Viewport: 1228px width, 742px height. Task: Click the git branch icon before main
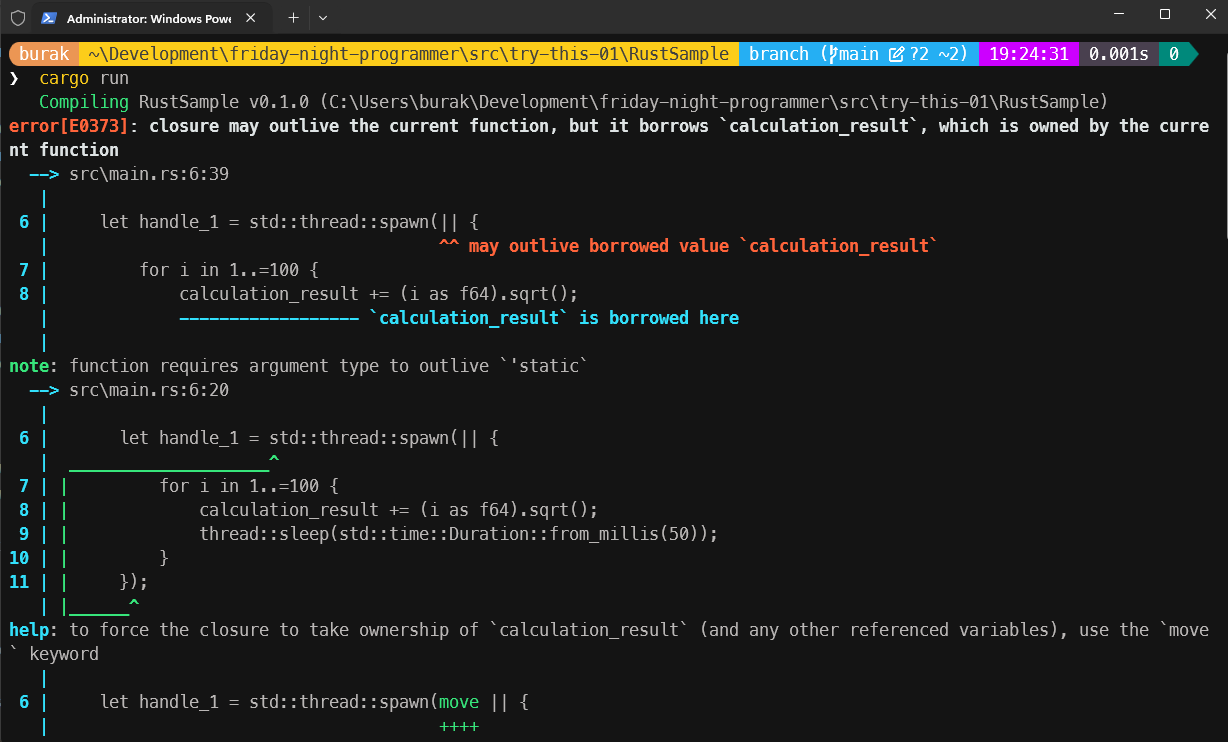coord(831,54)
